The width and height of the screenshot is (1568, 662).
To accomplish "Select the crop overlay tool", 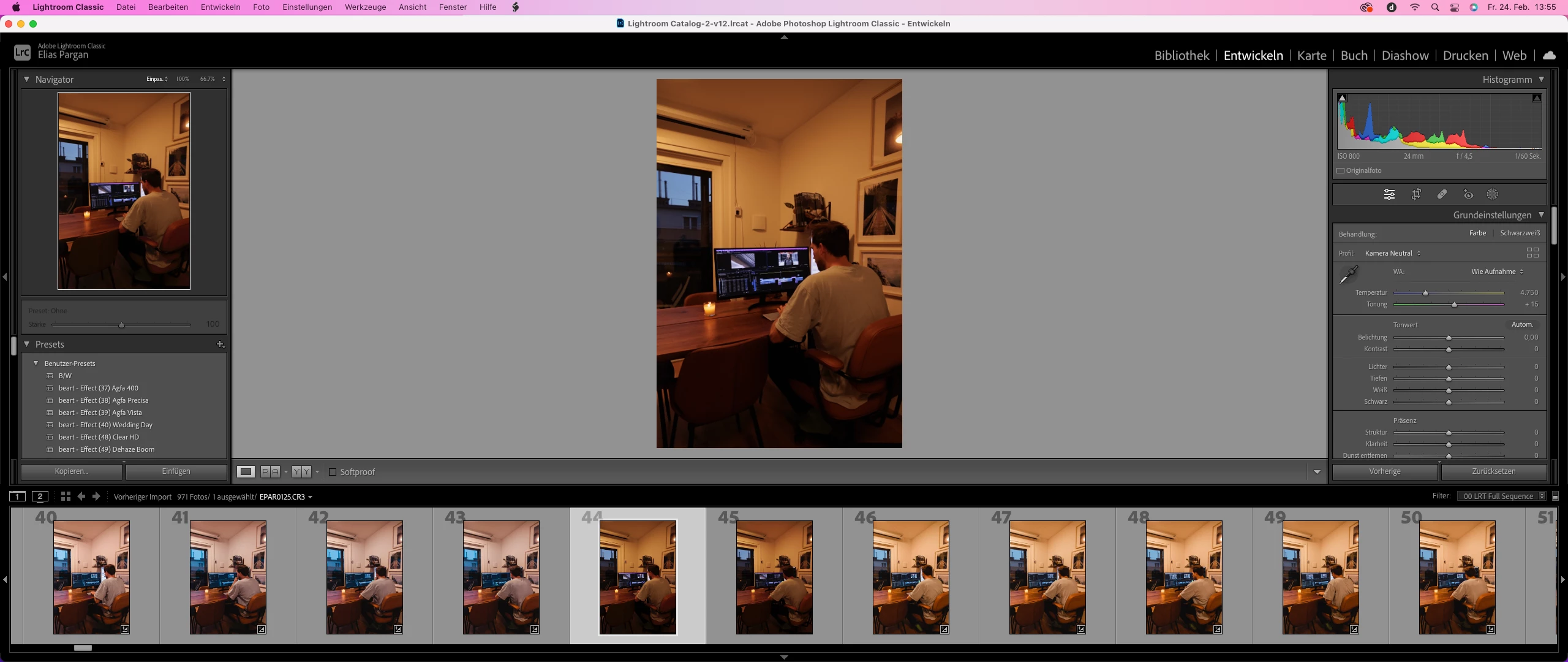I will [1416, 194].
